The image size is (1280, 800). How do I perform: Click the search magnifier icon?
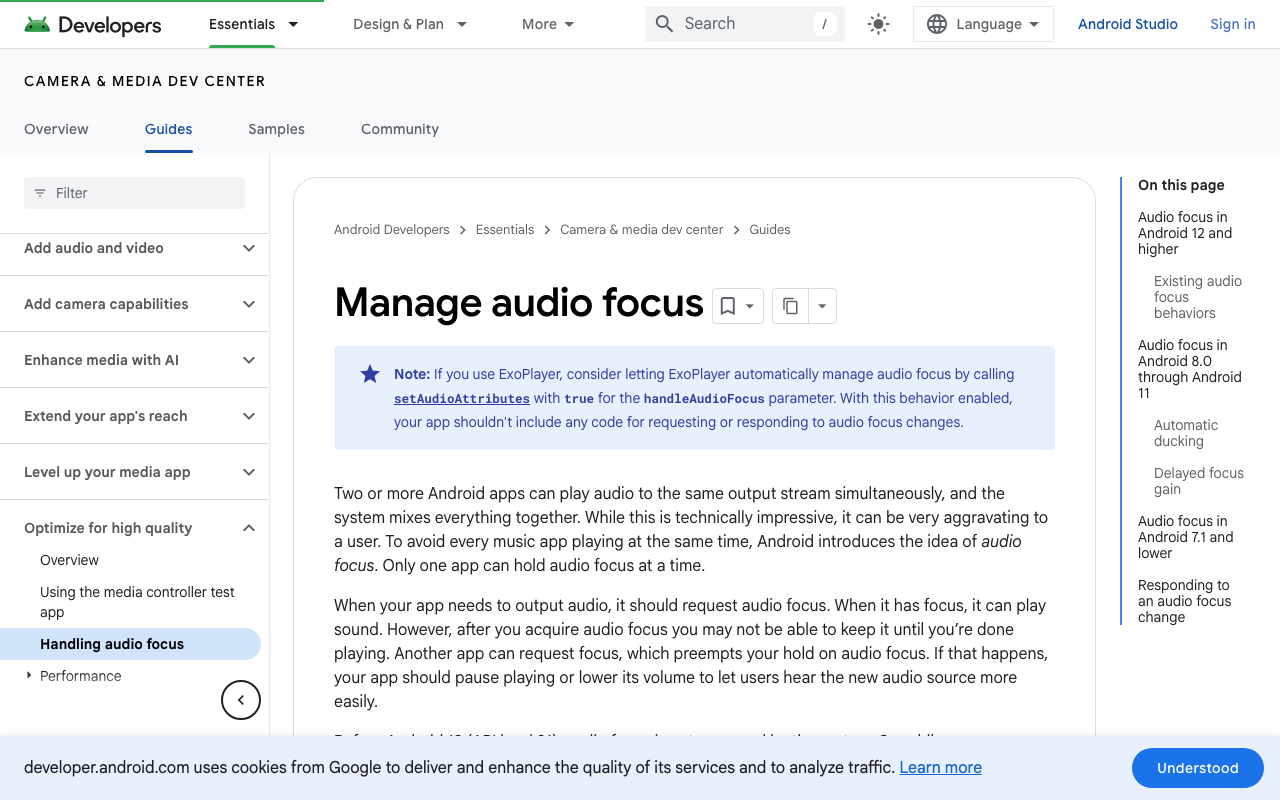664,24
